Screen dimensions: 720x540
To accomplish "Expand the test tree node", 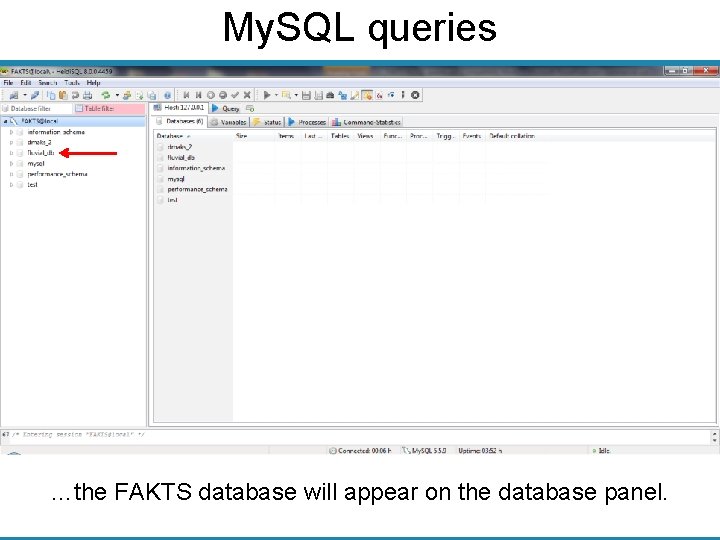I will click(x=11, y=185).
